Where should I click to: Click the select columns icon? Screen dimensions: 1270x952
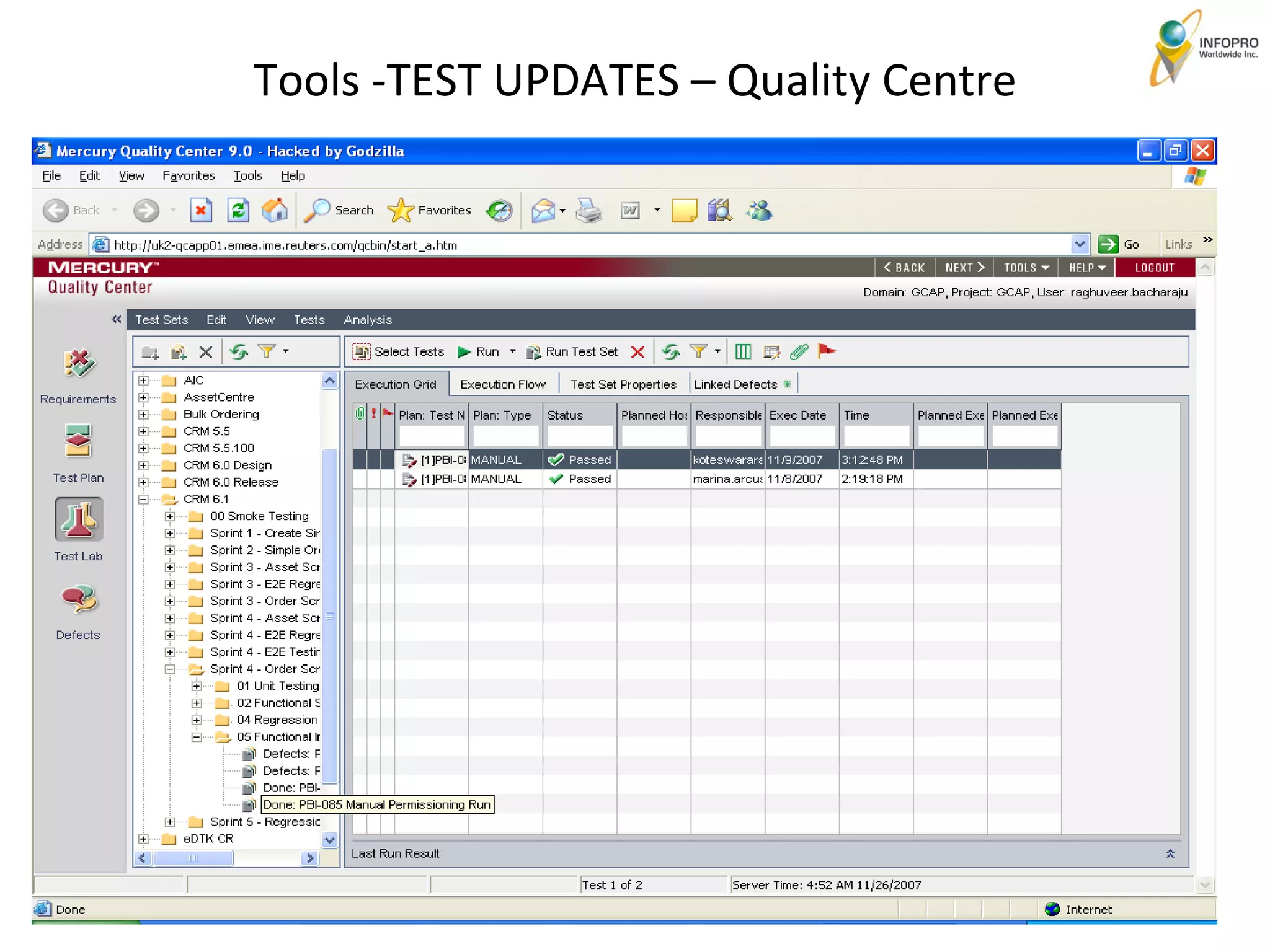(743, 352)
